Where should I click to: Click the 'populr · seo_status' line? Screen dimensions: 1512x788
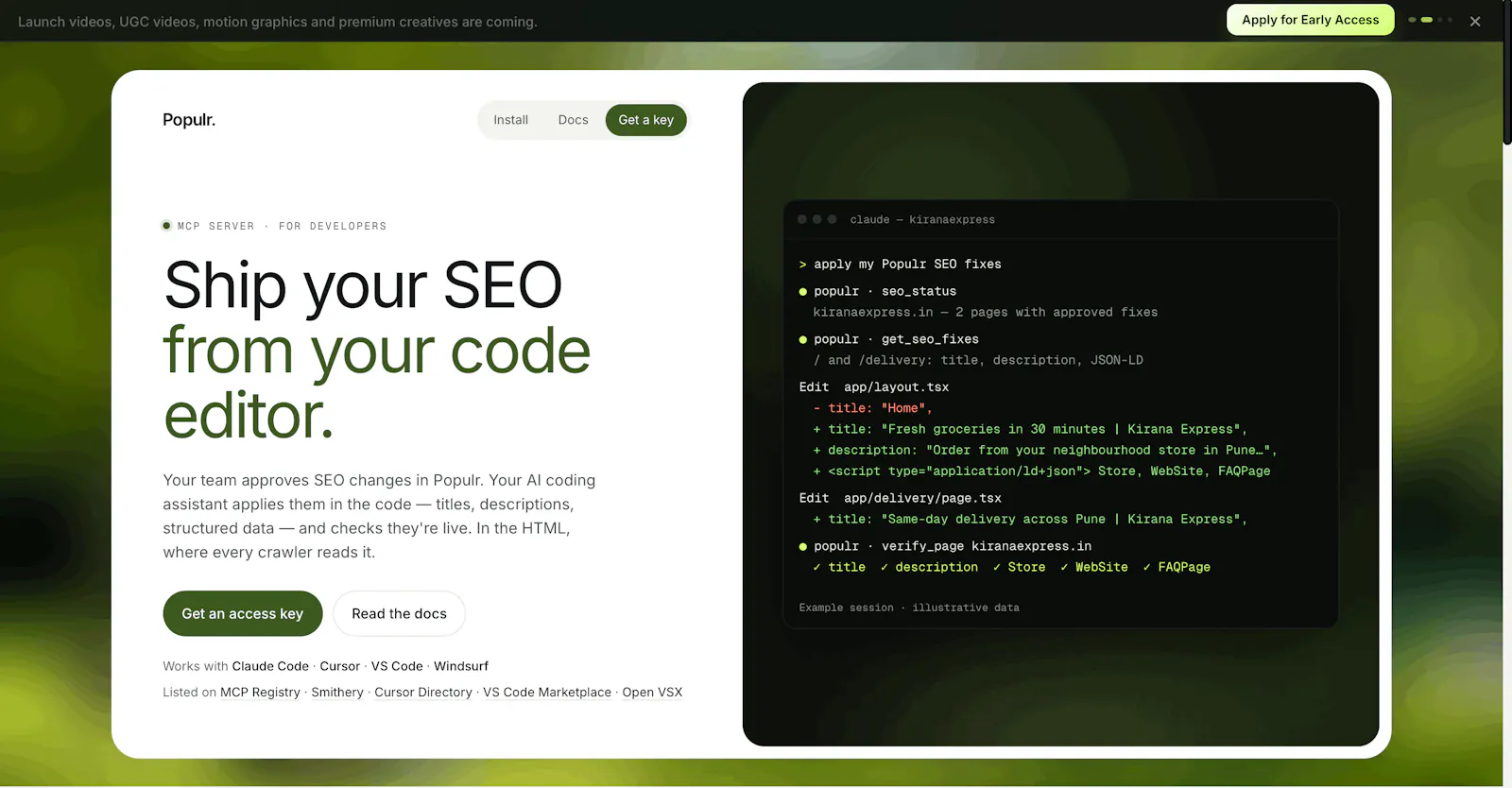click(x=878, y=292)
